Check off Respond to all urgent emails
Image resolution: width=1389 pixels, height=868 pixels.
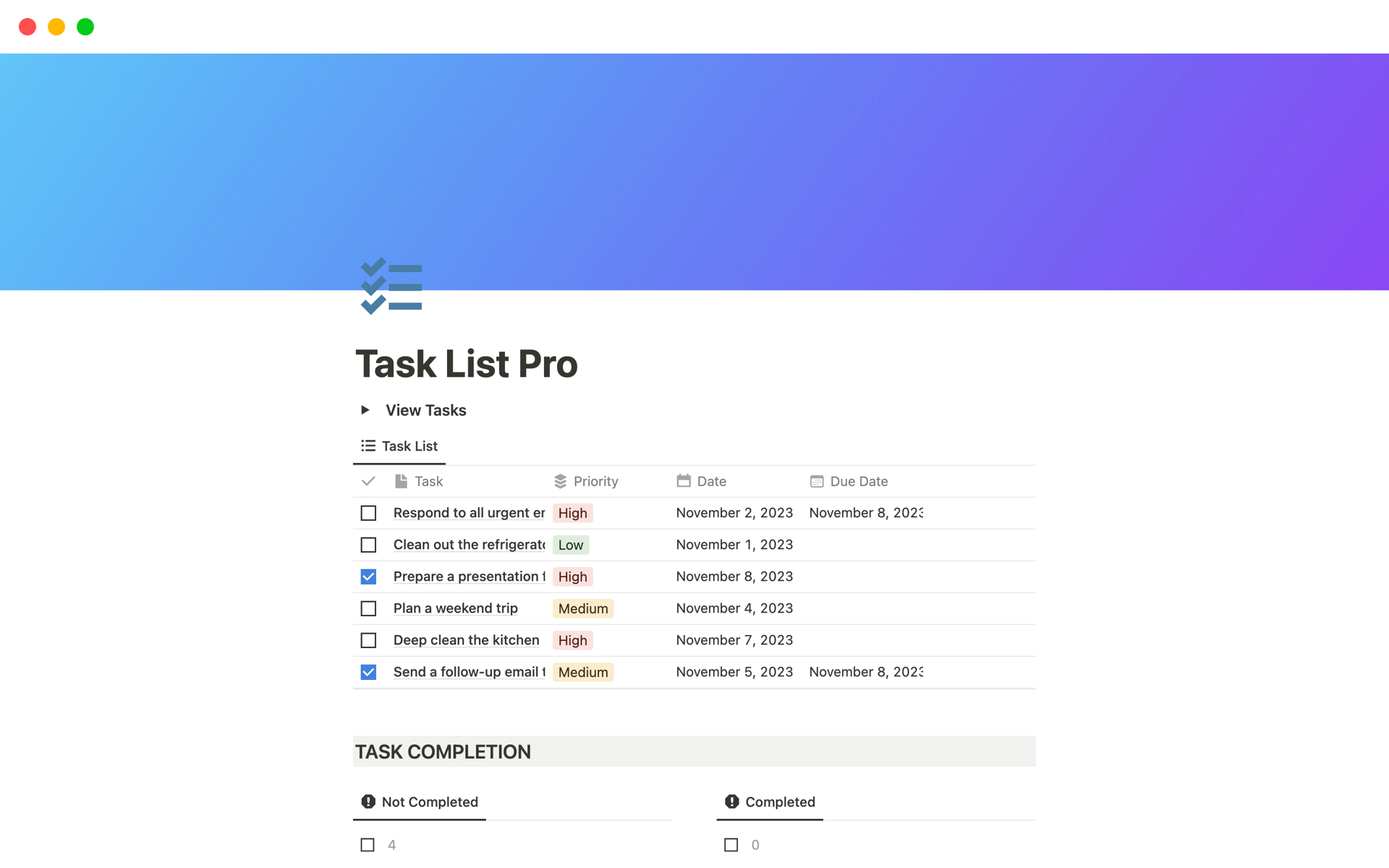coord(368,513)
